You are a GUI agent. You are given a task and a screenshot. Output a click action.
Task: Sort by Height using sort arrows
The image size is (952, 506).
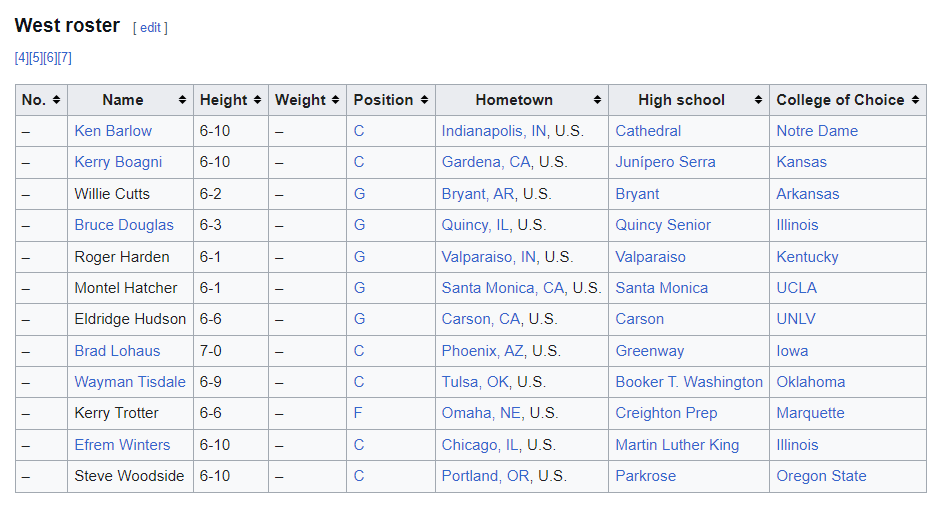[257, 100]
